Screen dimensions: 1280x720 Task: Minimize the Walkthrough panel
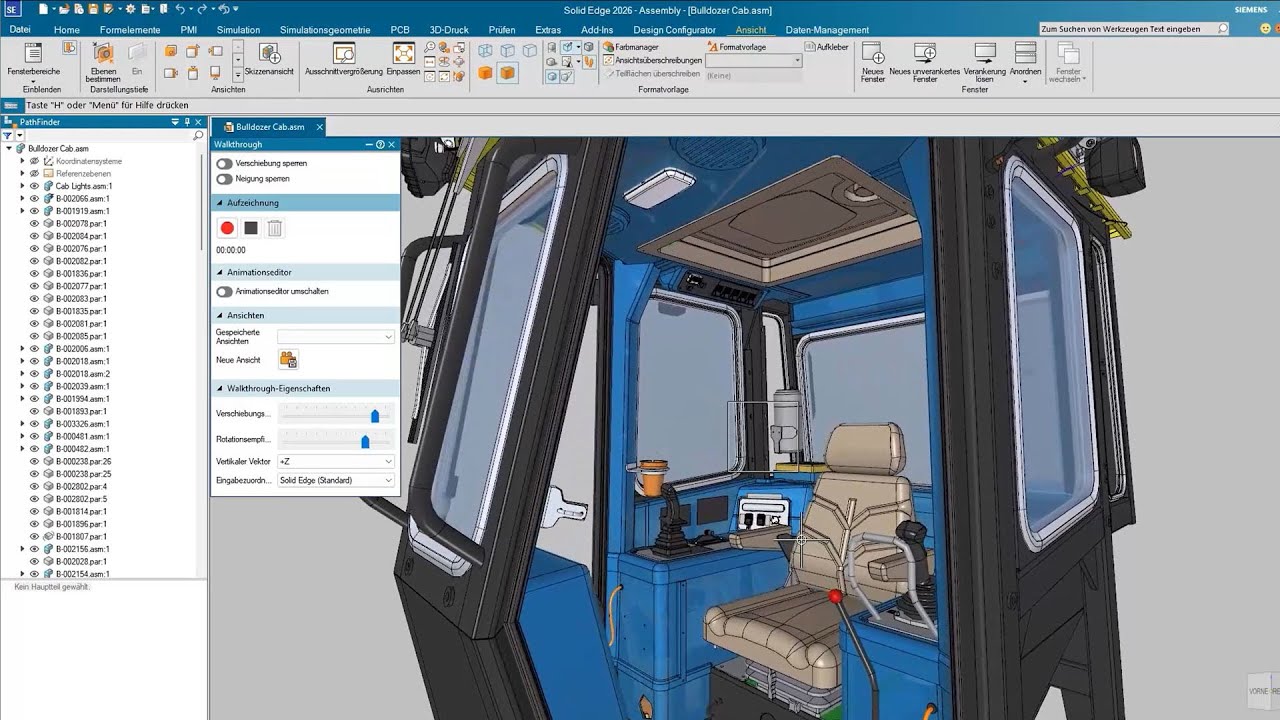369,144
